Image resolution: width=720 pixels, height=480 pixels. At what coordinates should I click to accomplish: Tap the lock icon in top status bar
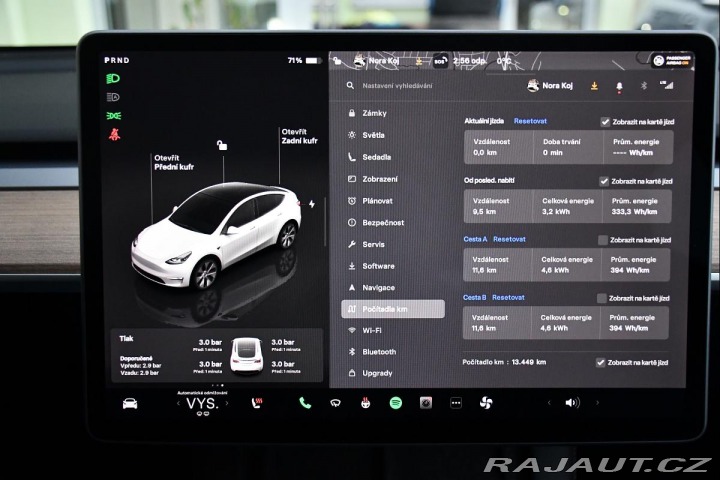click(x=337, y=61)
